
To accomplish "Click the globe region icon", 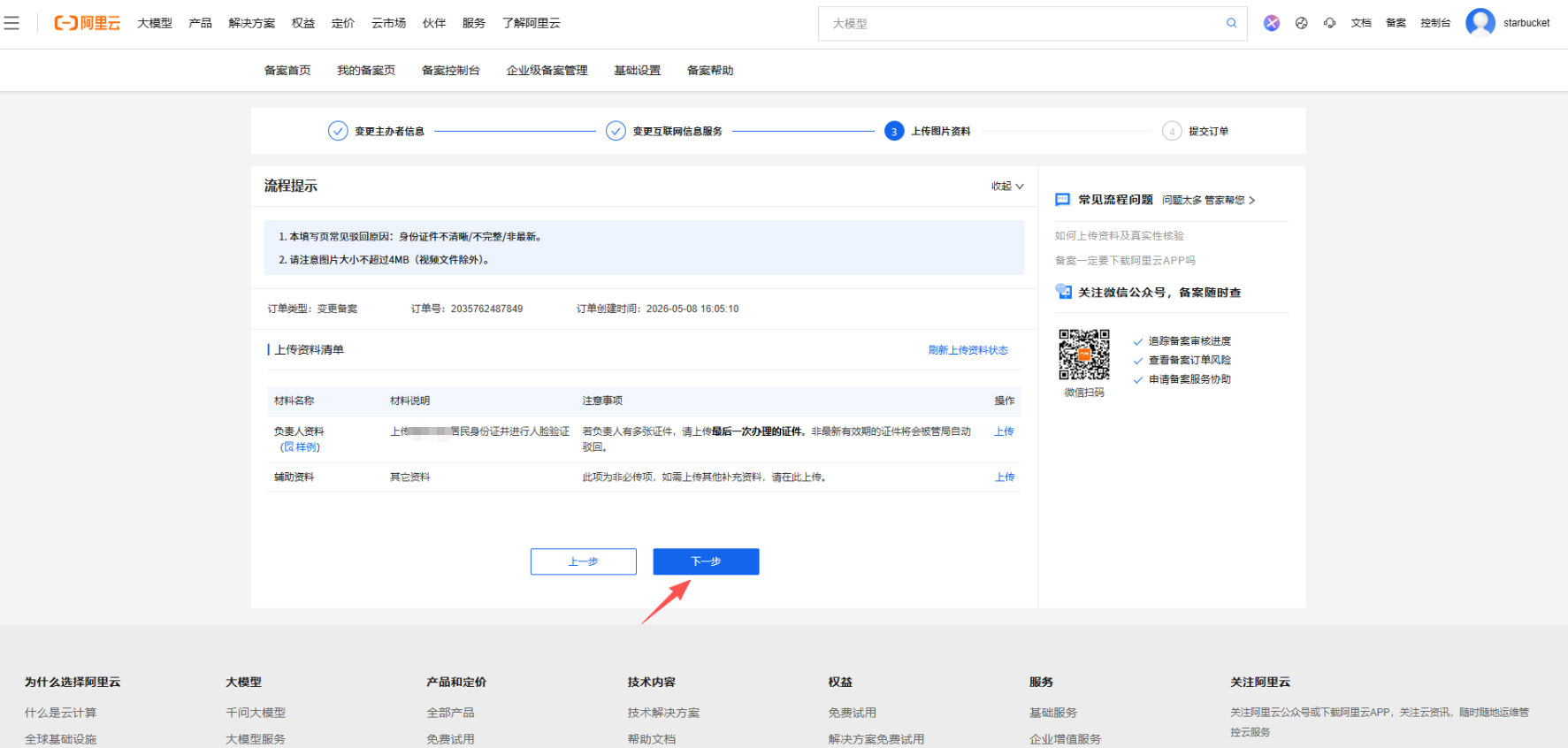I will coord(1301,23).
